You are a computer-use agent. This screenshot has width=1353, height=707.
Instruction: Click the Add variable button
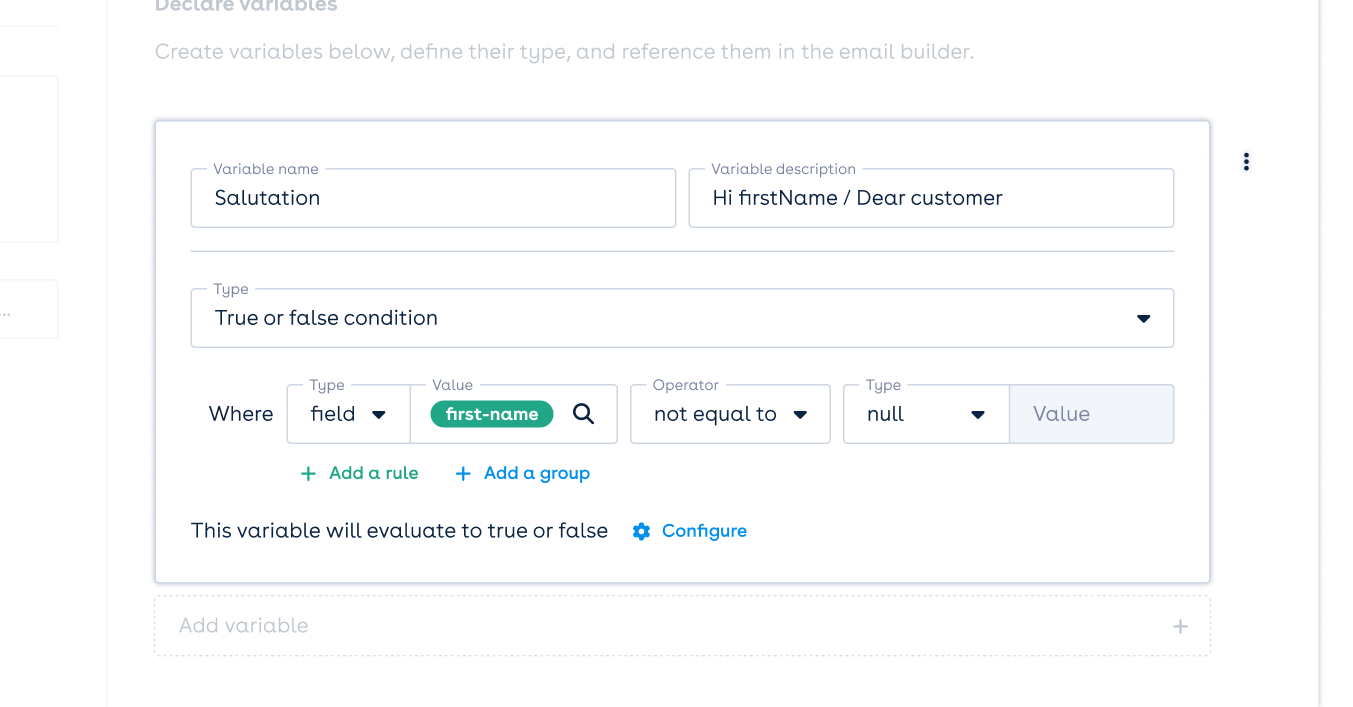tap(682, 626)
